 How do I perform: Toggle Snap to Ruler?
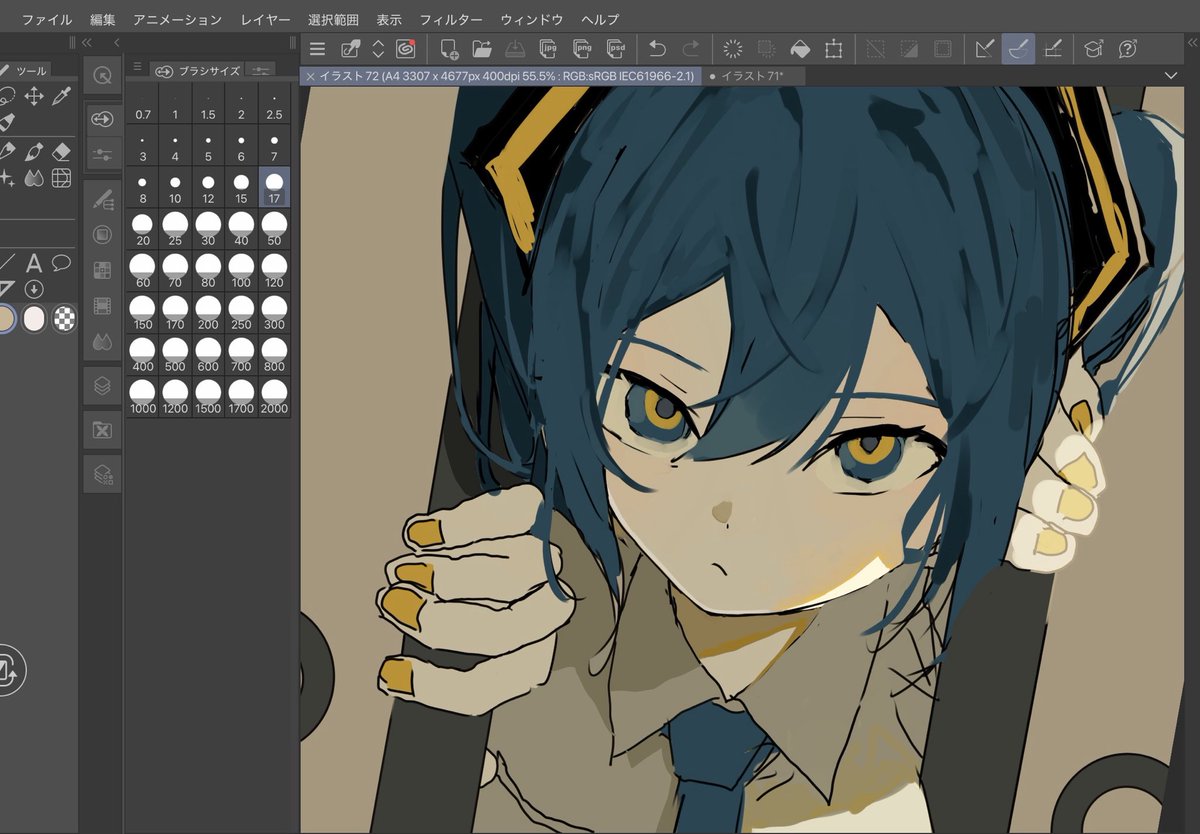(x=985, y=48)
